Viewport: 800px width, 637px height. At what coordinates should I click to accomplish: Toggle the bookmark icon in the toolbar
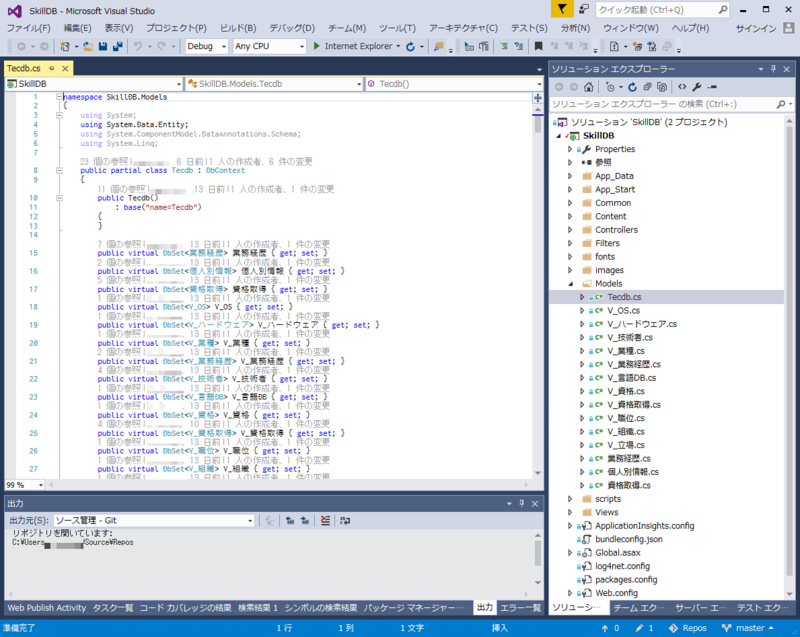538,46
